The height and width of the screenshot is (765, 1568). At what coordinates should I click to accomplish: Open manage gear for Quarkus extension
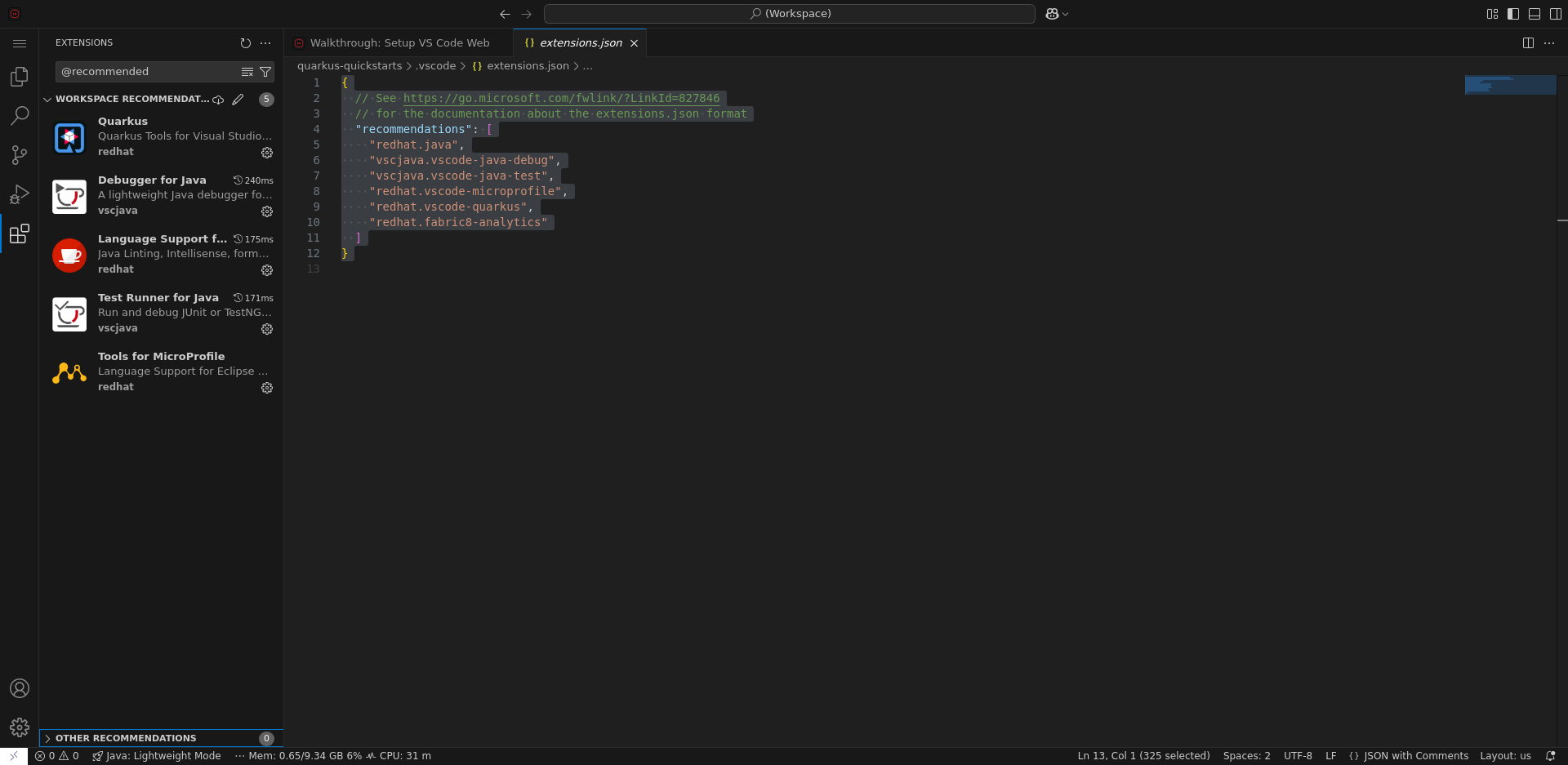click(x=267, y=153)
